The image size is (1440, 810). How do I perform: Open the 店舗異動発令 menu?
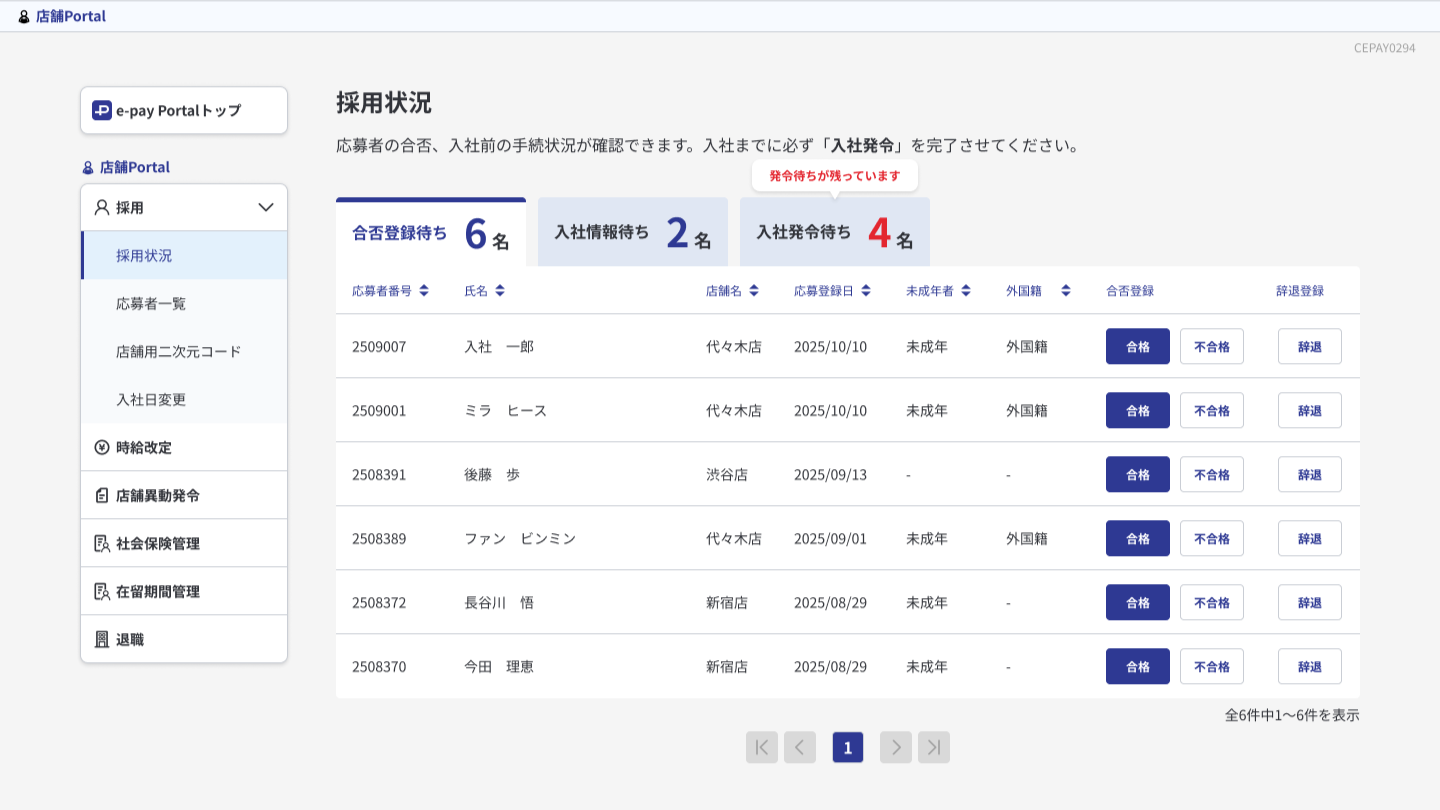pyautogui.click(x=184, y=495)
